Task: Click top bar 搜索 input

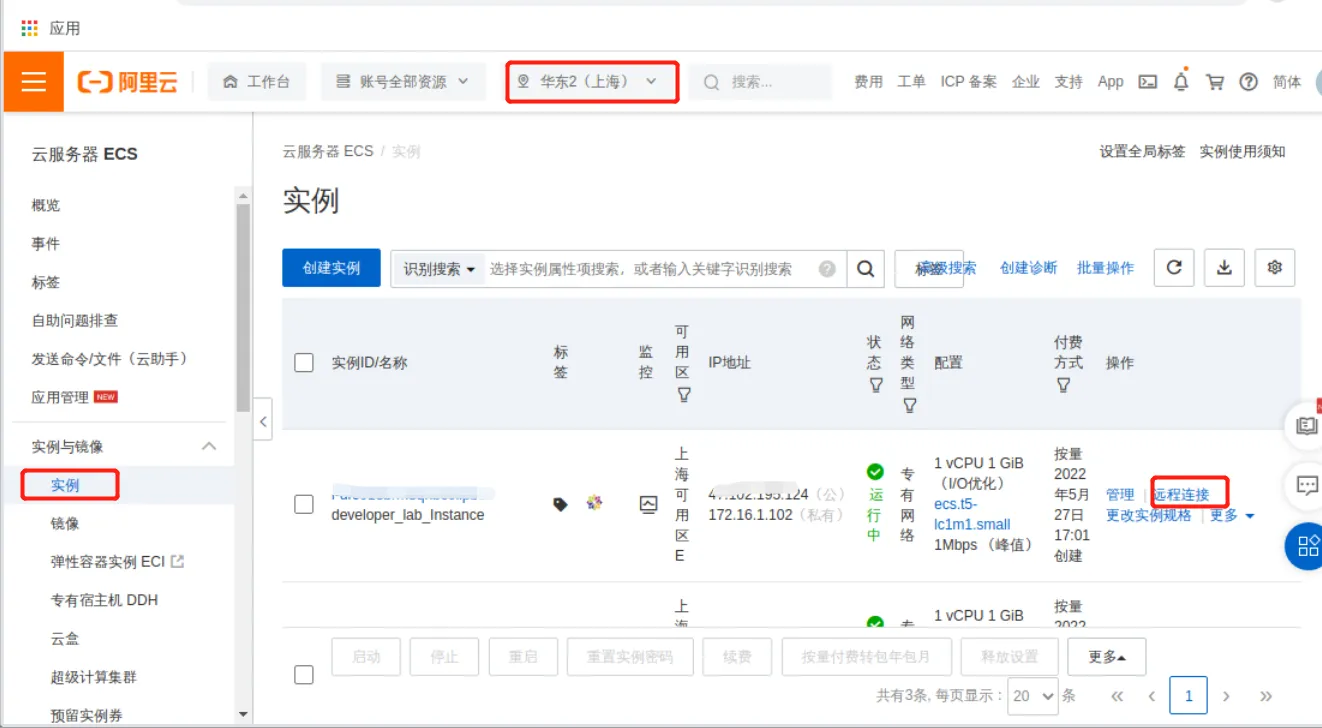Action: coord(761,82)
